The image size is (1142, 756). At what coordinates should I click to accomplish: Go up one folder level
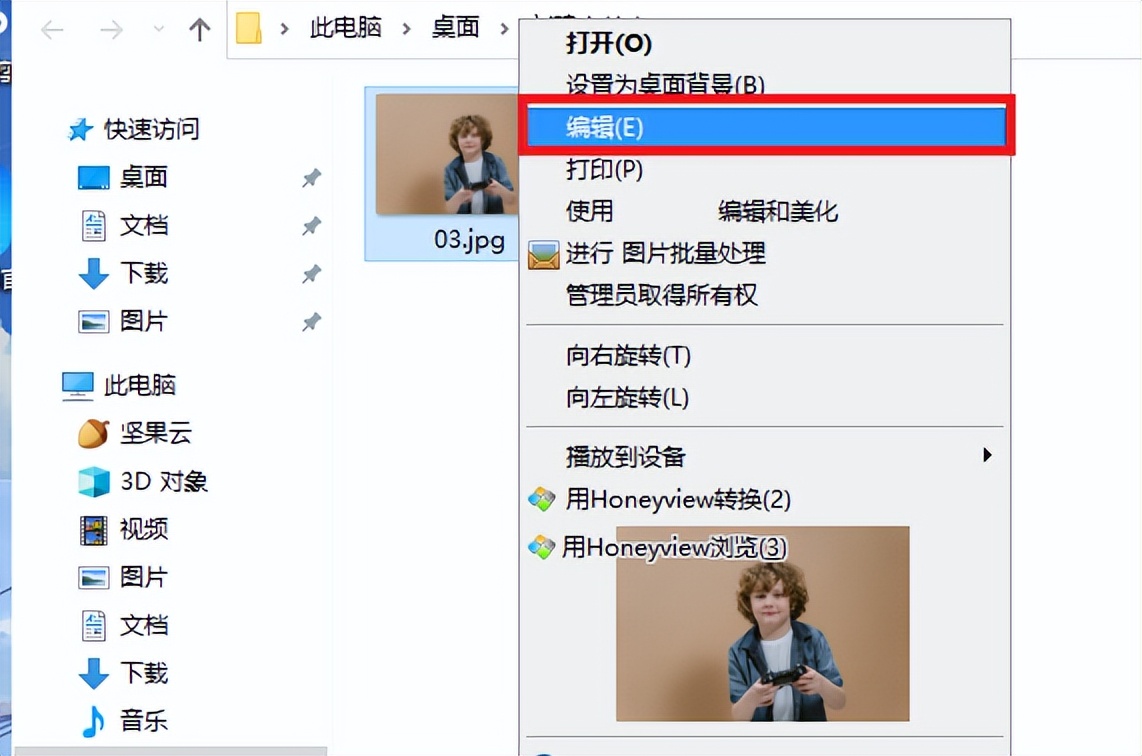(x=200, y=29)
